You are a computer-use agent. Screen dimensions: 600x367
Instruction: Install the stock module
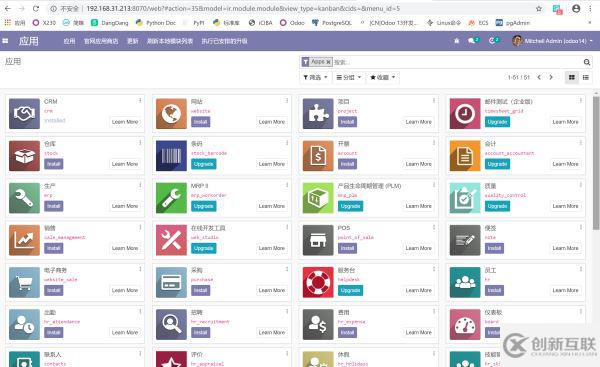click(x=54, y=164)
